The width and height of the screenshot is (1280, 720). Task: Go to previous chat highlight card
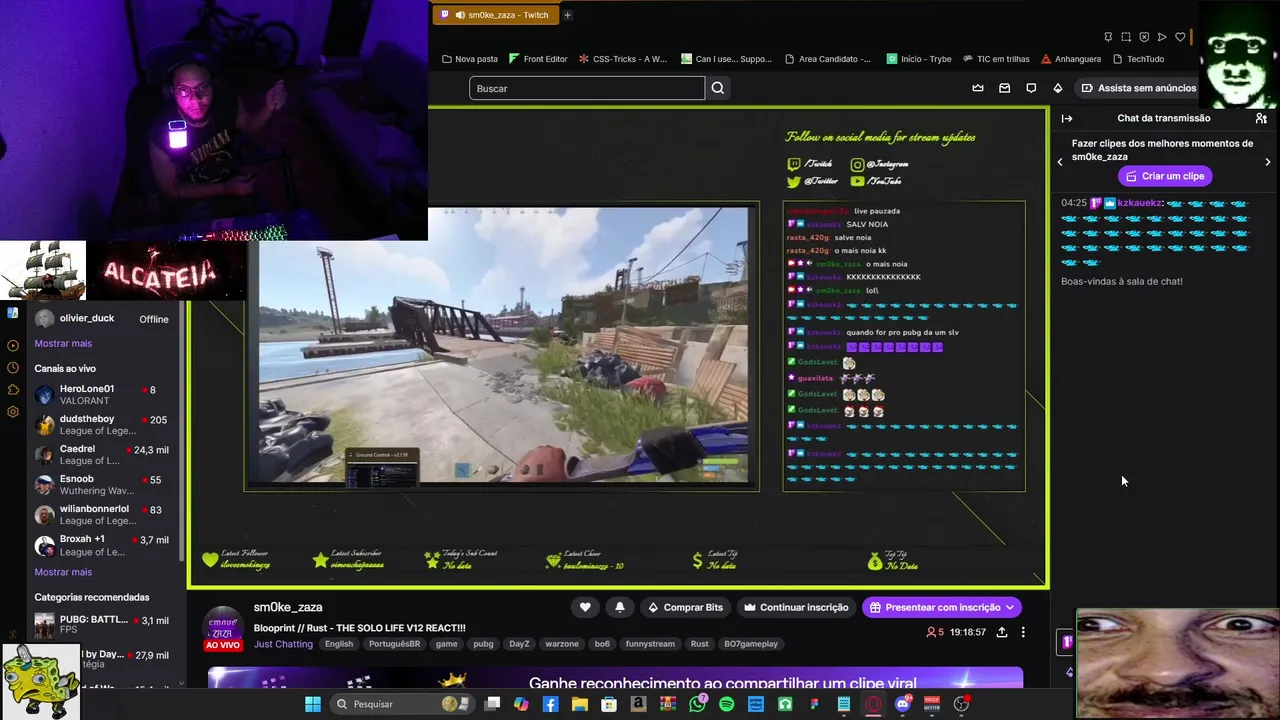click(x=1060, y=162)
